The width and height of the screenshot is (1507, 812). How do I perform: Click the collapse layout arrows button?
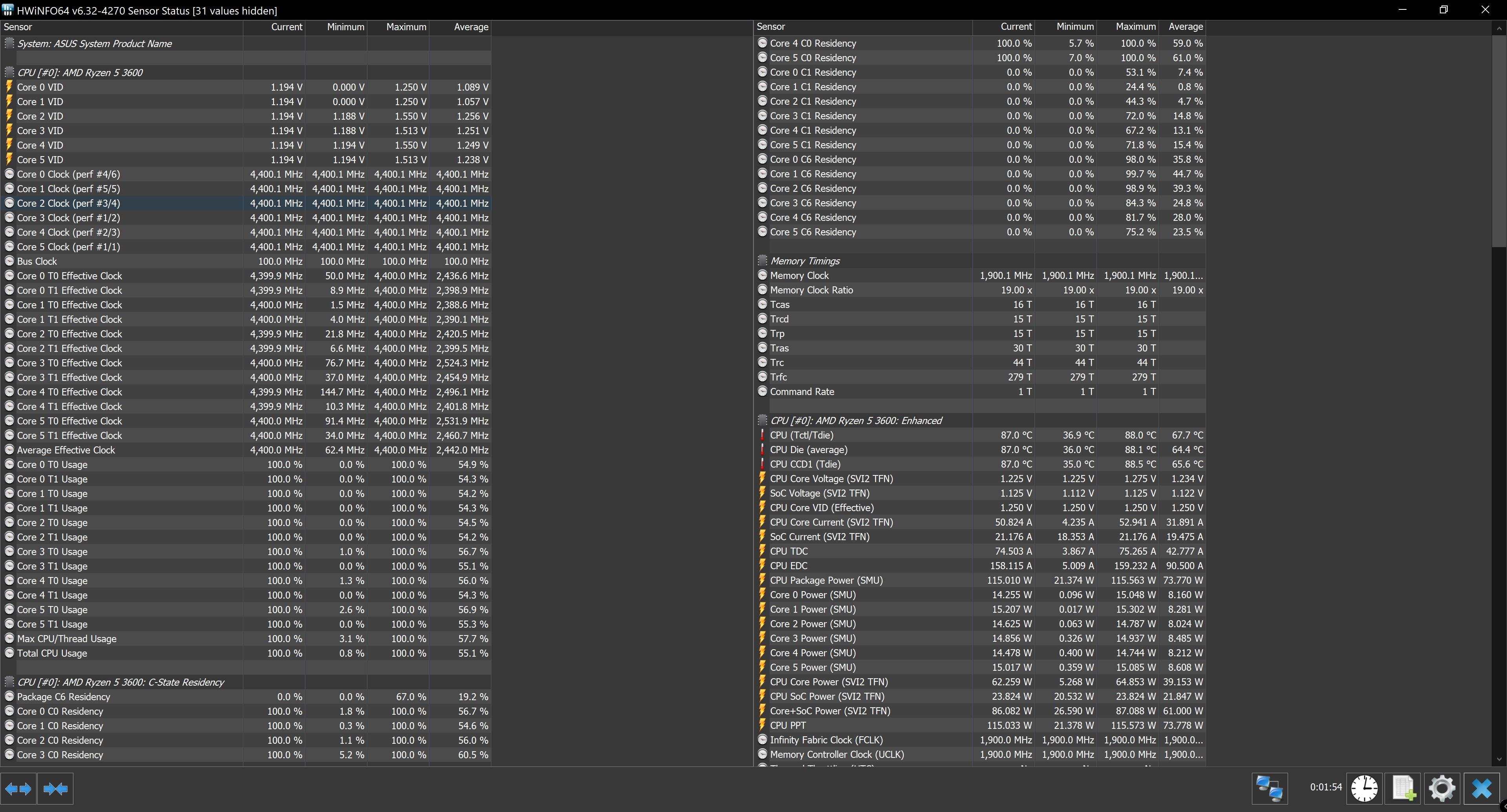point(56,788)
